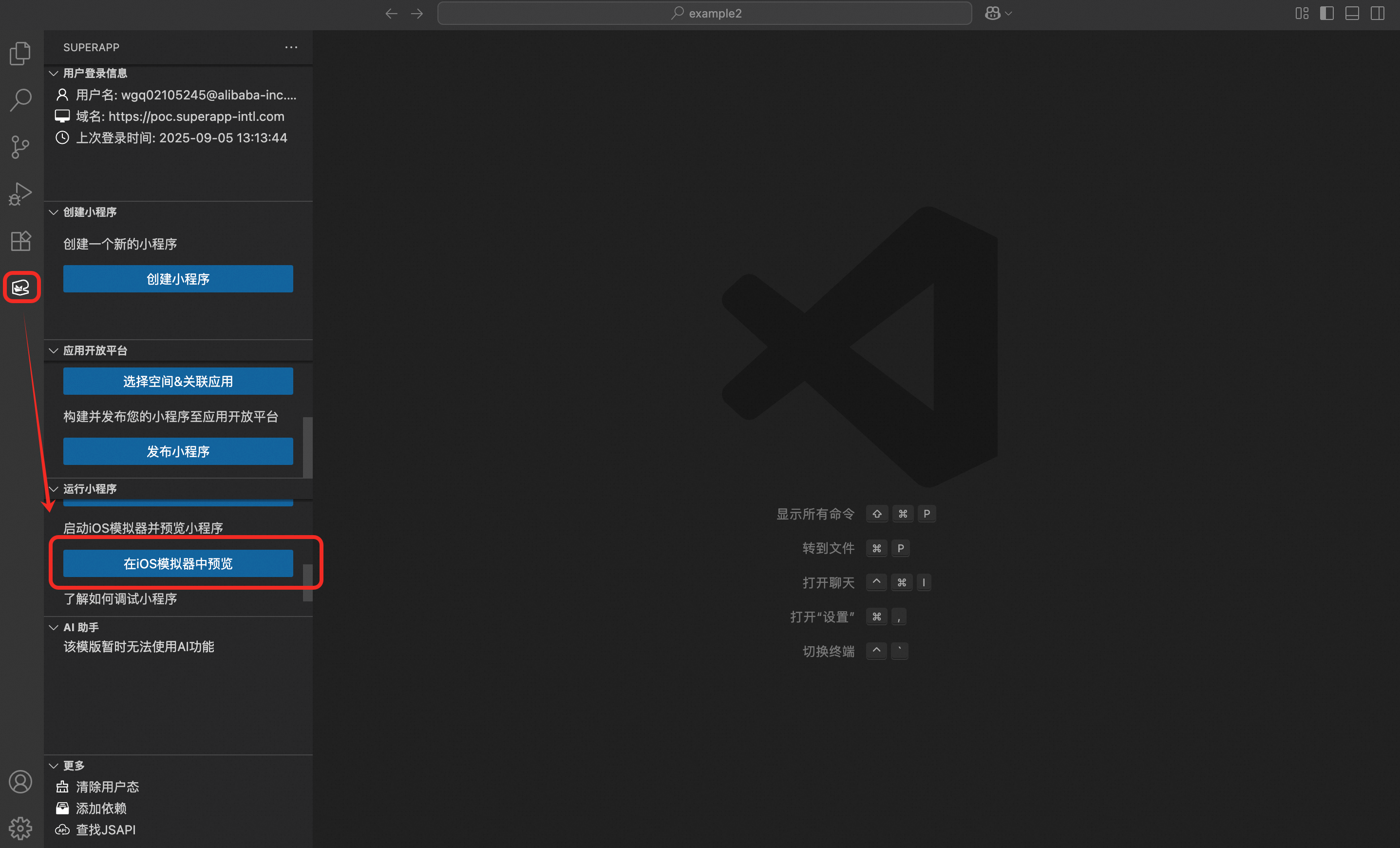
Task: Open the Search view in activity bar
Action: pyautogui.click(x=20, y=100)
